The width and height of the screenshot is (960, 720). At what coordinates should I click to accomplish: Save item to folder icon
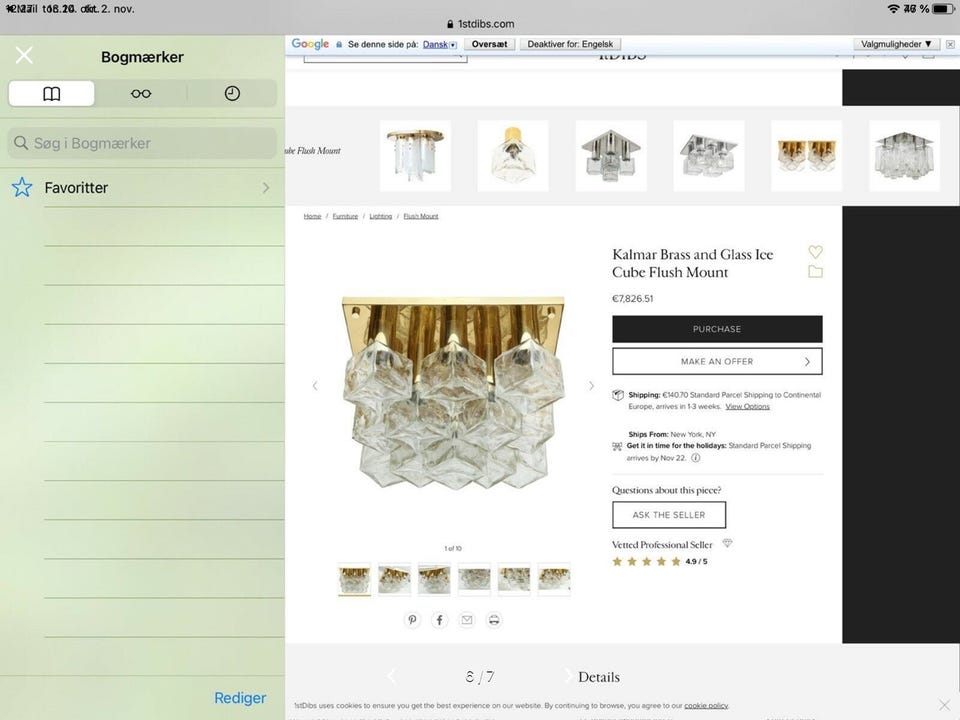click(816, 271)
